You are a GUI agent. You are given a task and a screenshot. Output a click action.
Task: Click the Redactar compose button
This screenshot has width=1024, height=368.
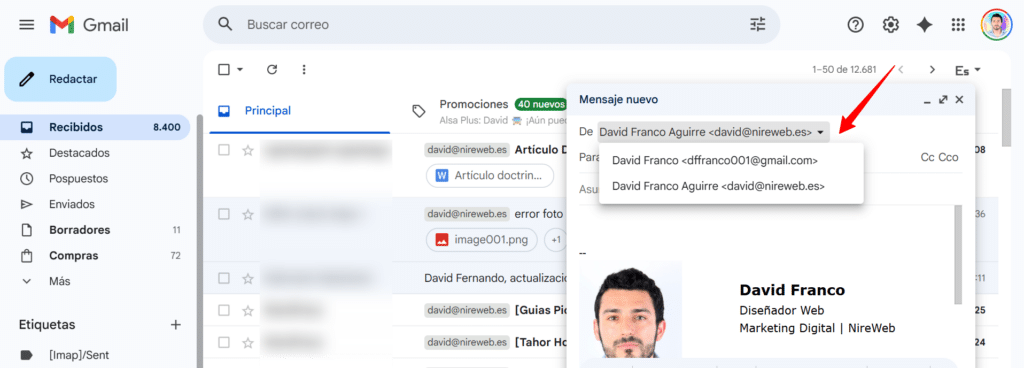click(61, 79)
